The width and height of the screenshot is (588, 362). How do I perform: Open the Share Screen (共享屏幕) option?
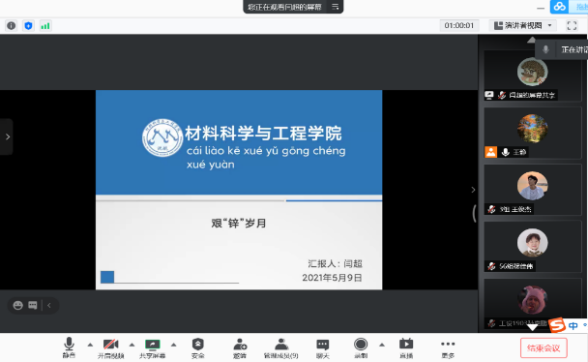152,348
